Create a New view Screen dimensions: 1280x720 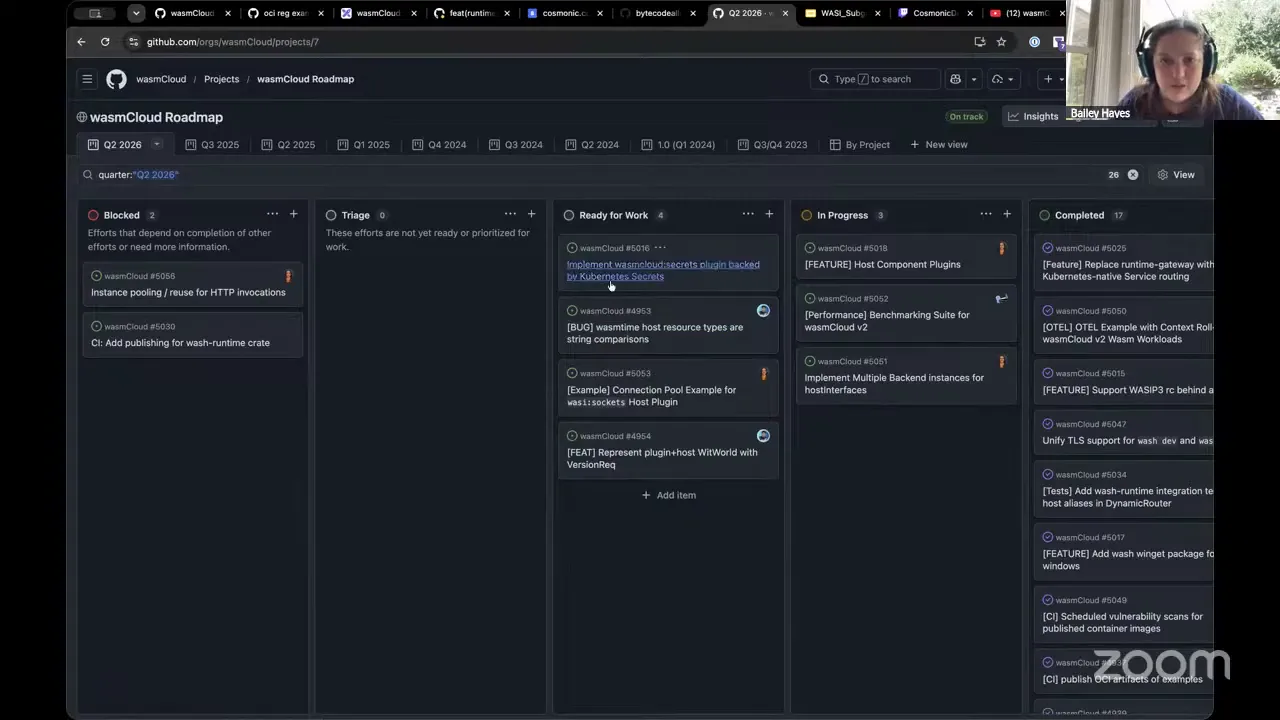pos(939,145)
